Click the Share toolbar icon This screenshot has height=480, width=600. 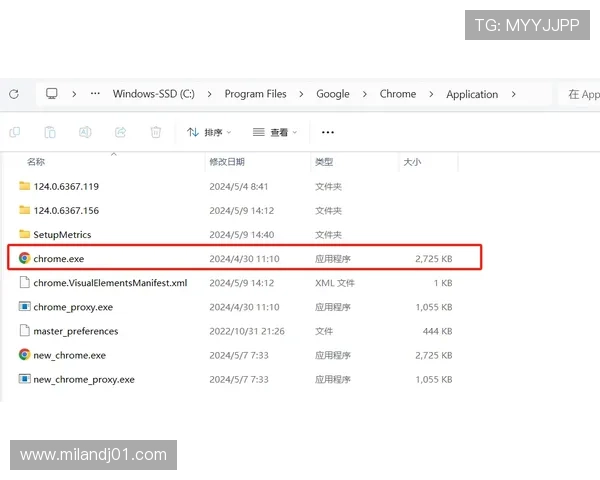pyautogui.click(x=121, y=132)
